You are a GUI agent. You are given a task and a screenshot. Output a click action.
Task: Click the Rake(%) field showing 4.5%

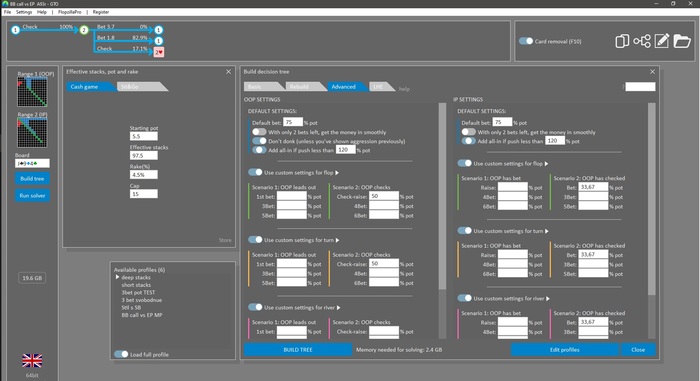[x=144, y=175]
